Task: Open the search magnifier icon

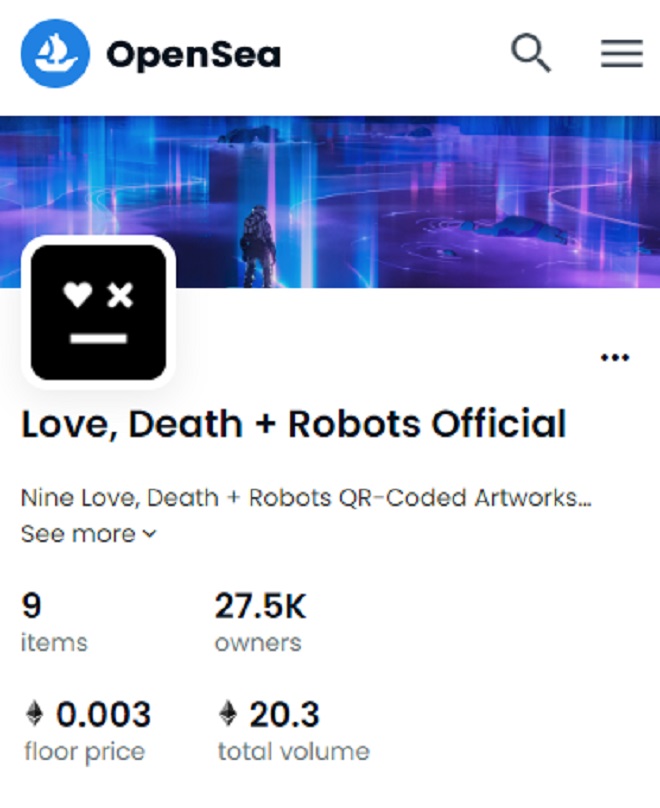Action: pyautogui.click(x=531, y=52)
